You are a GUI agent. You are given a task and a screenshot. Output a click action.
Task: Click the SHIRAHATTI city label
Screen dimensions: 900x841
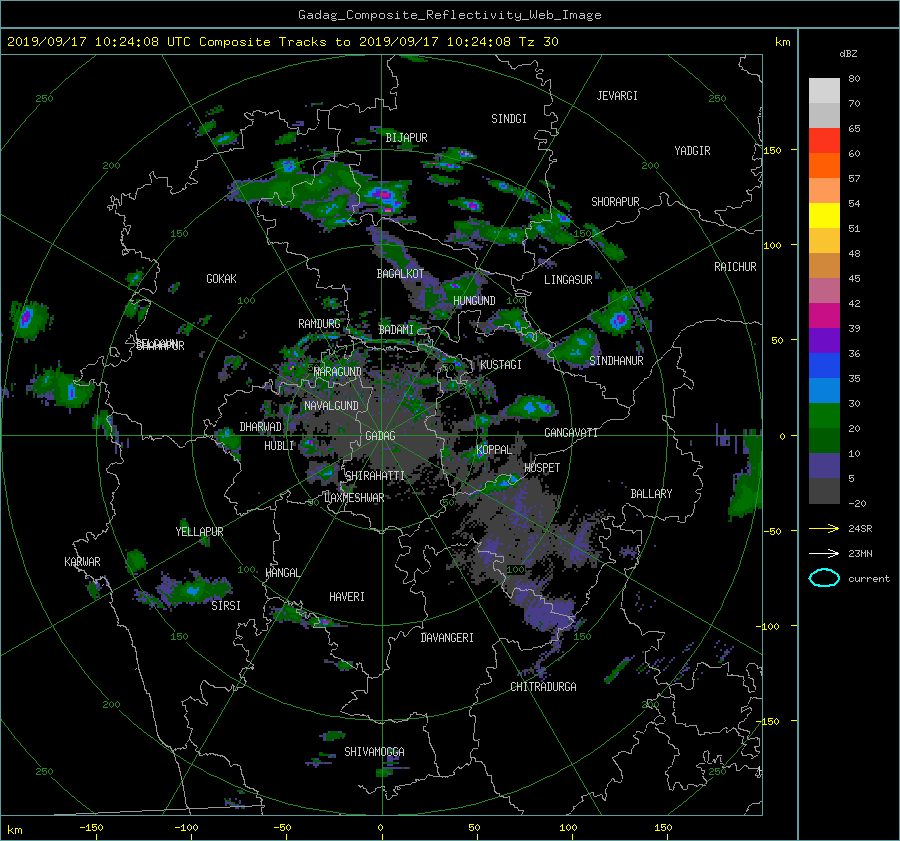(x=375, y=475)
